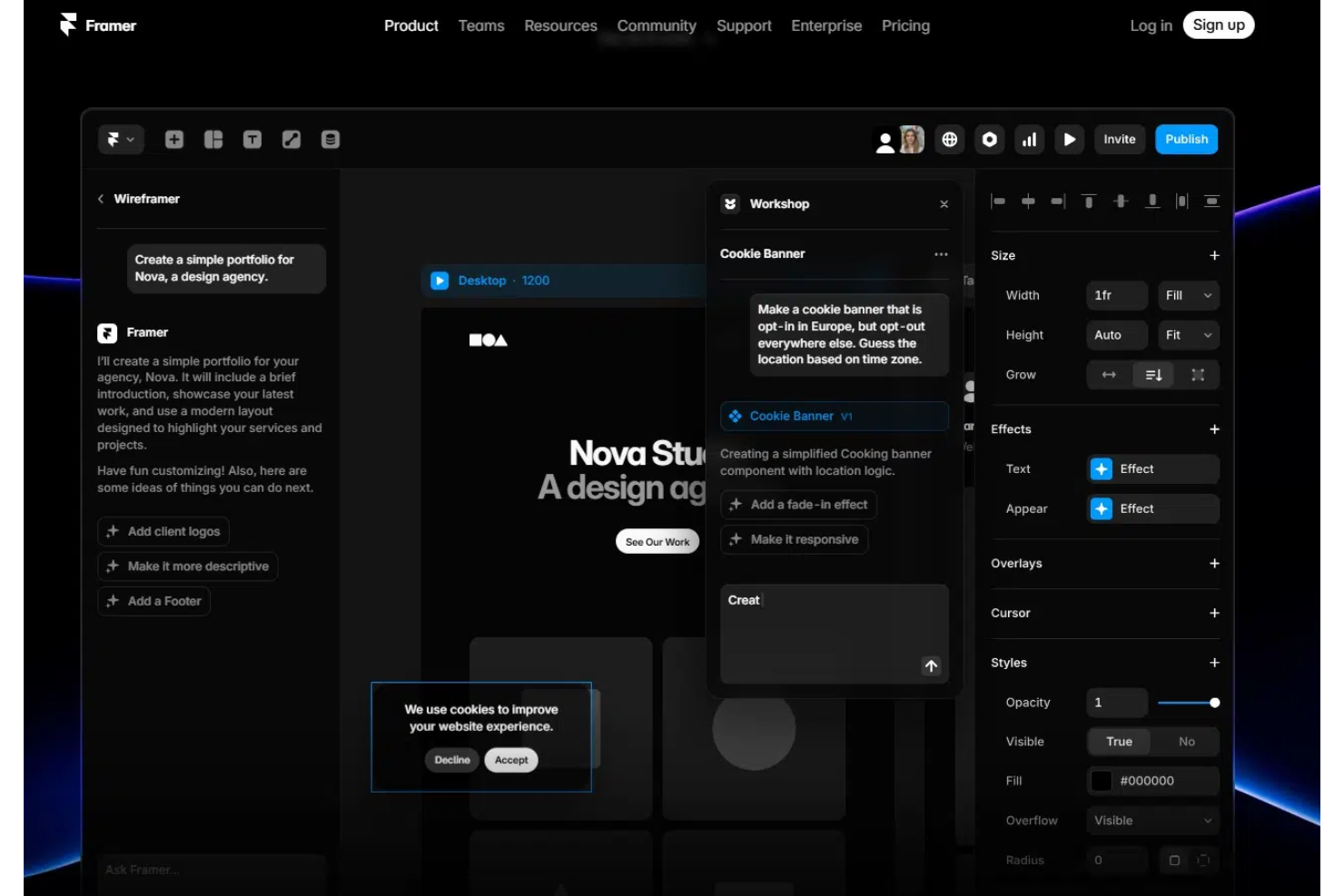Distribute vertically using the alignment icon
1344x896 pixels.
1211,201
